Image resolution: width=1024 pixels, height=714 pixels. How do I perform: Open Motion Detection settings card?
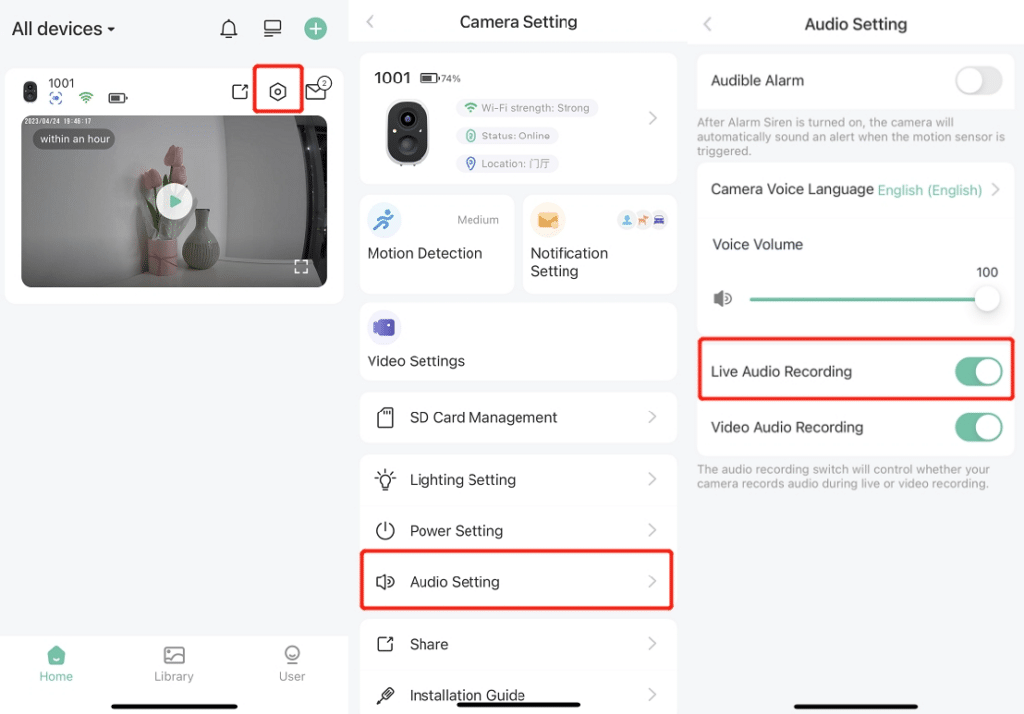tap(436, 244)
